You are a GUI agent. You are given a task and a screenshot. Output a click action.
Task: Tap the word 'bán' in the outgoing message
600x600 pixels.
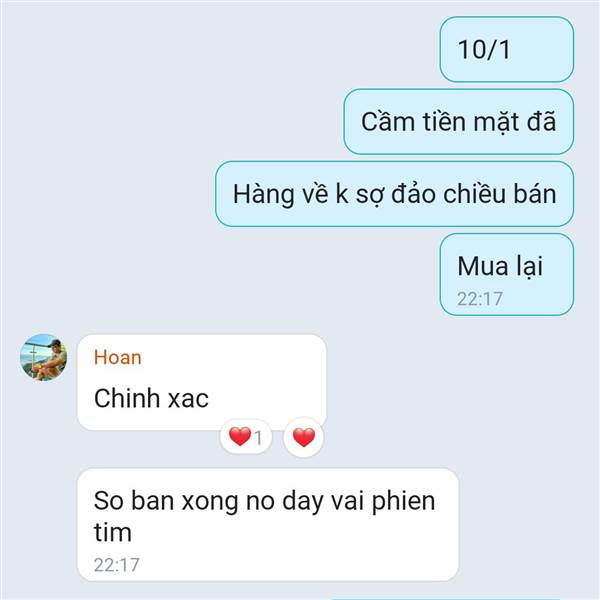535,194
